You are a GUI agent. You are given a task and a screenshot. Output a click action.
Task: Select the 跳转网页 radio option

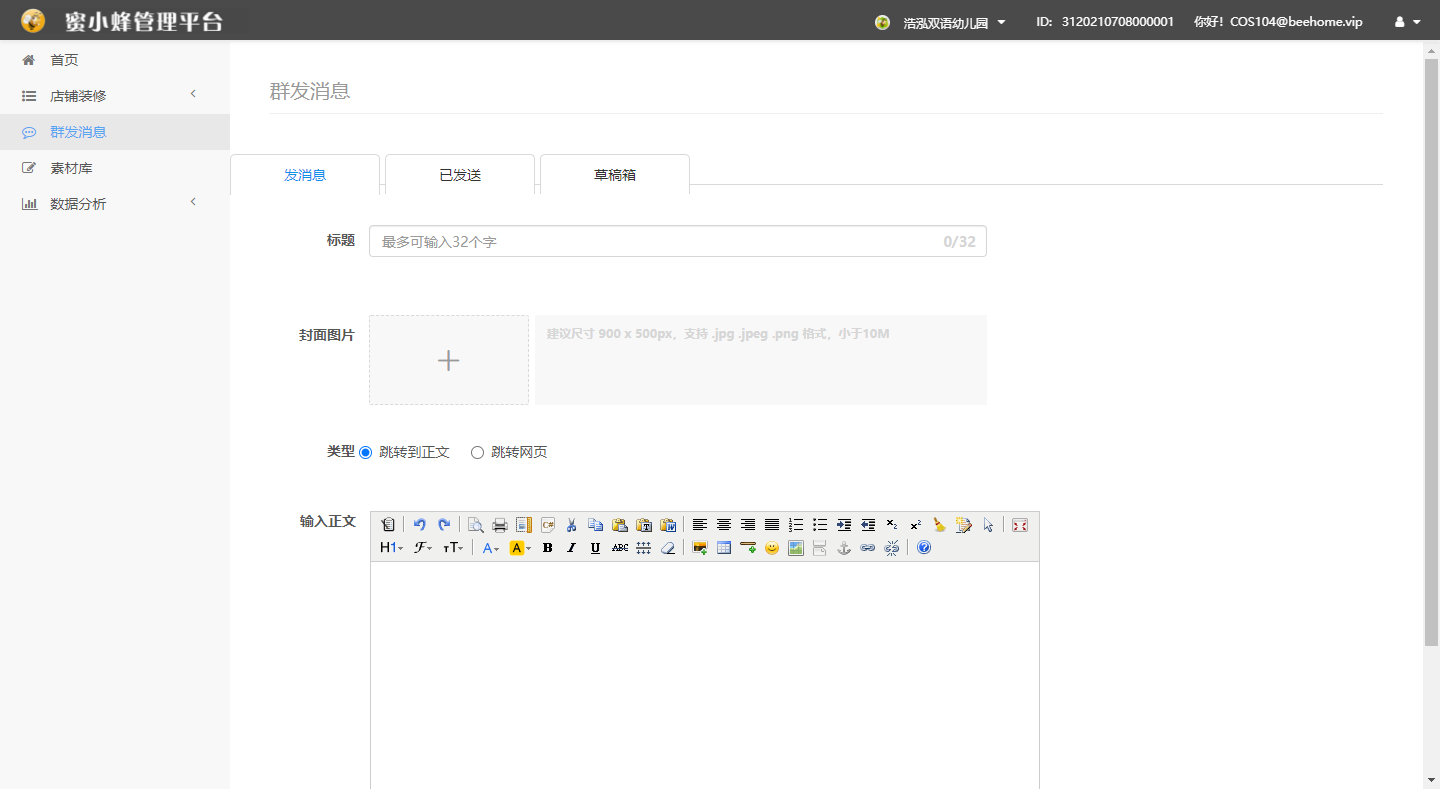(x=477, y=453)
